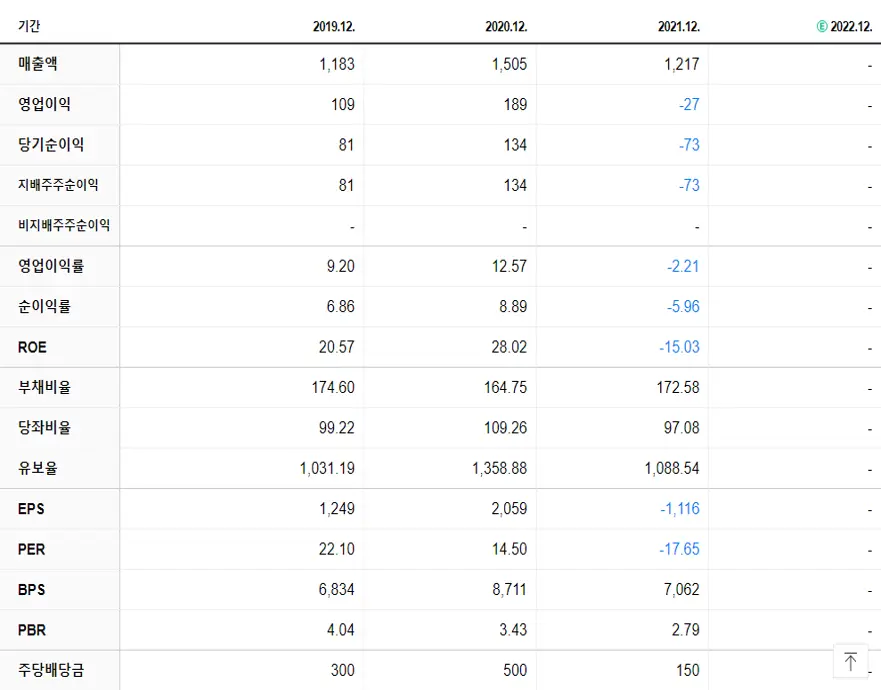Click the 부채비율 value 164.75
This screenshot has height=690, width=881.
[506, 388]
